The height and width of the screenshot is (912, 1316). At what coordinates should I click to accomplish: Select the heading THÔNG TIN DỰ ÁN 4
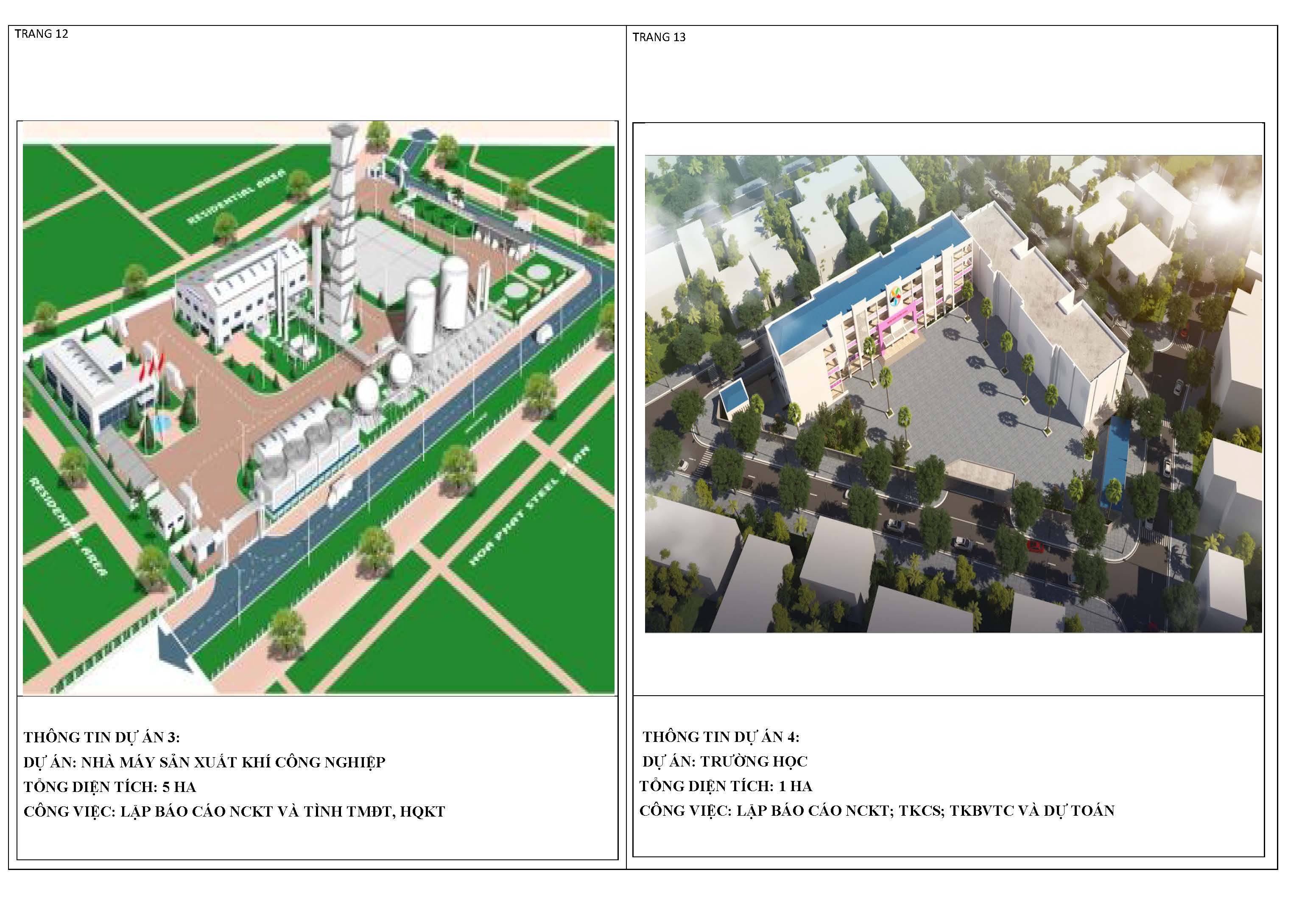click(721, 736)
